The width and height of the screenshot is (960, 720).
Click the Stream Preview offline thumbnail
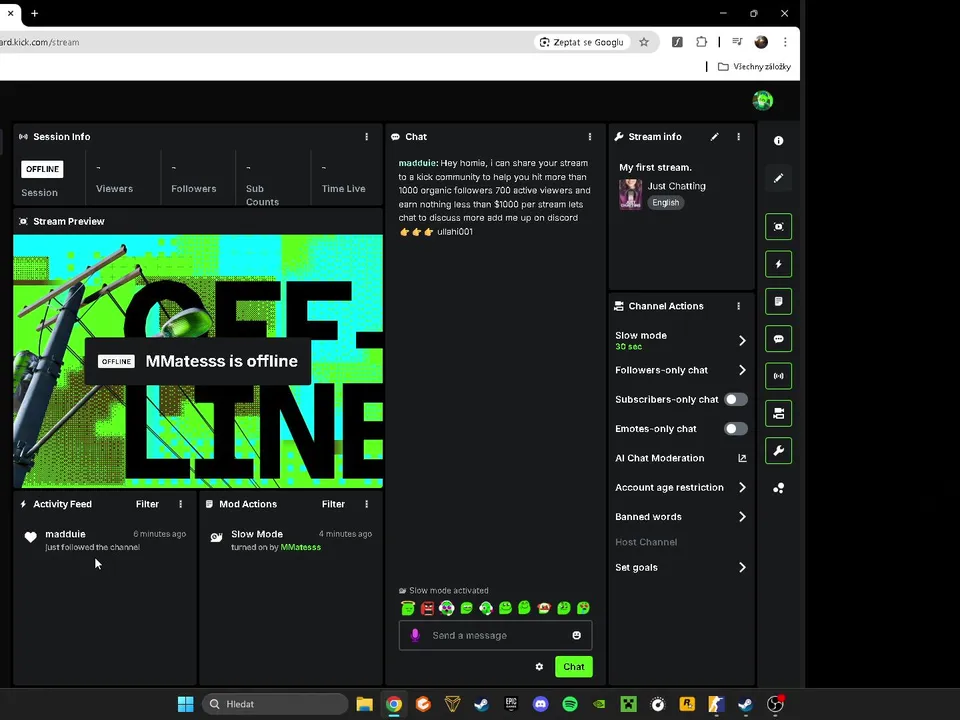point(198,361)
